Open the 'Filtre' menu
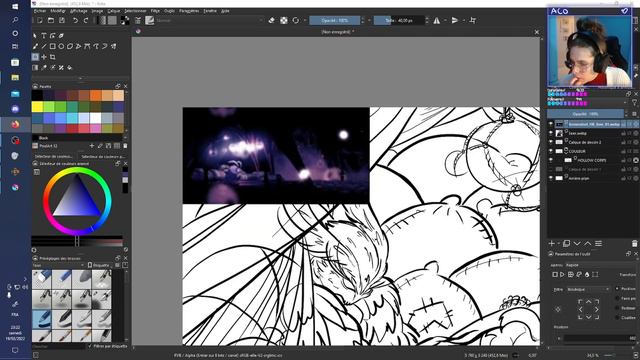The width and height of the screenshot is (640, 360). (x=155, y=11)
